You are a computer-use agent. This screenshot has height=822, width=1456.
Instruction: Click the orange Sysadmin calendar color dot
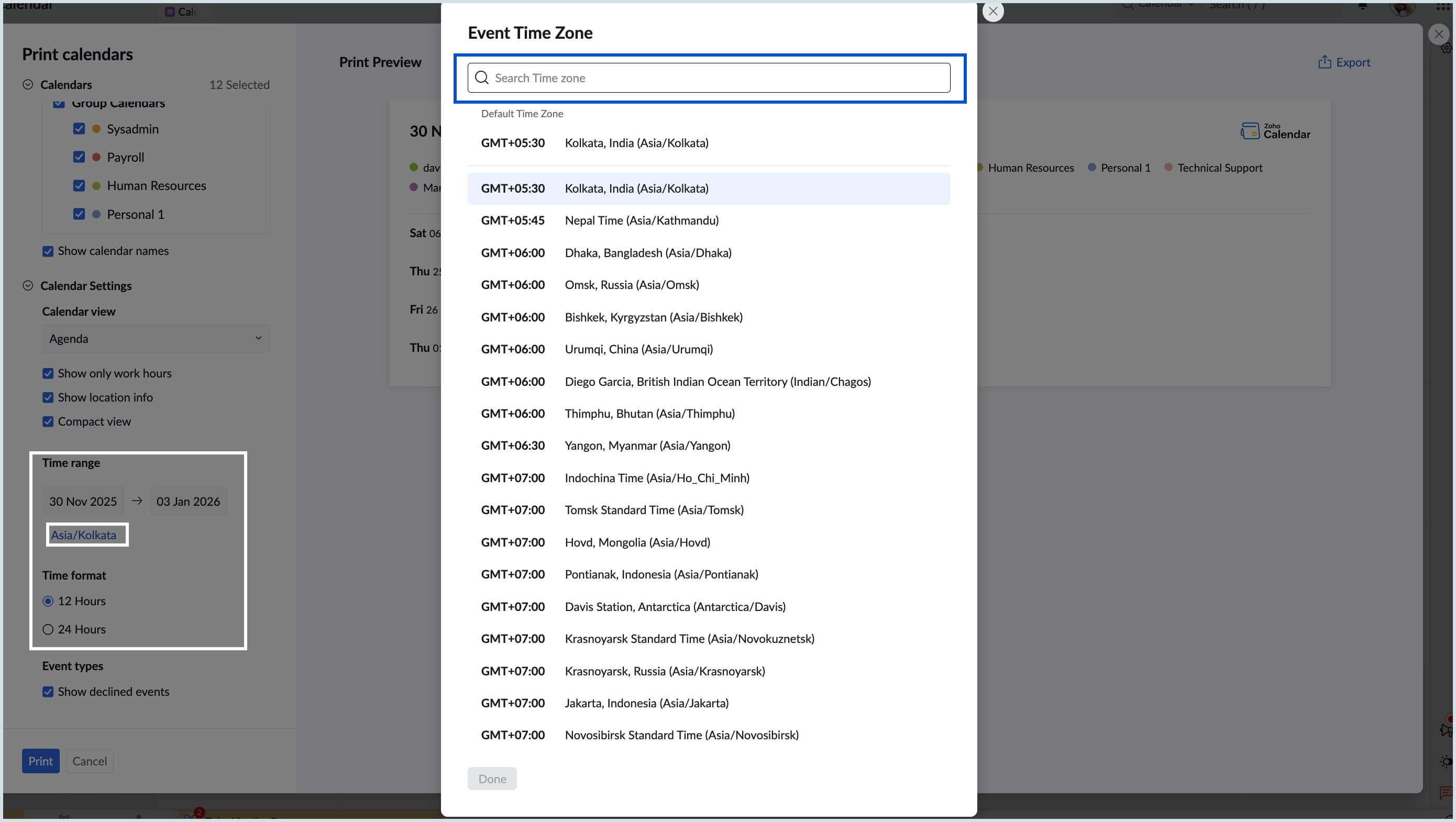point(96,129)
